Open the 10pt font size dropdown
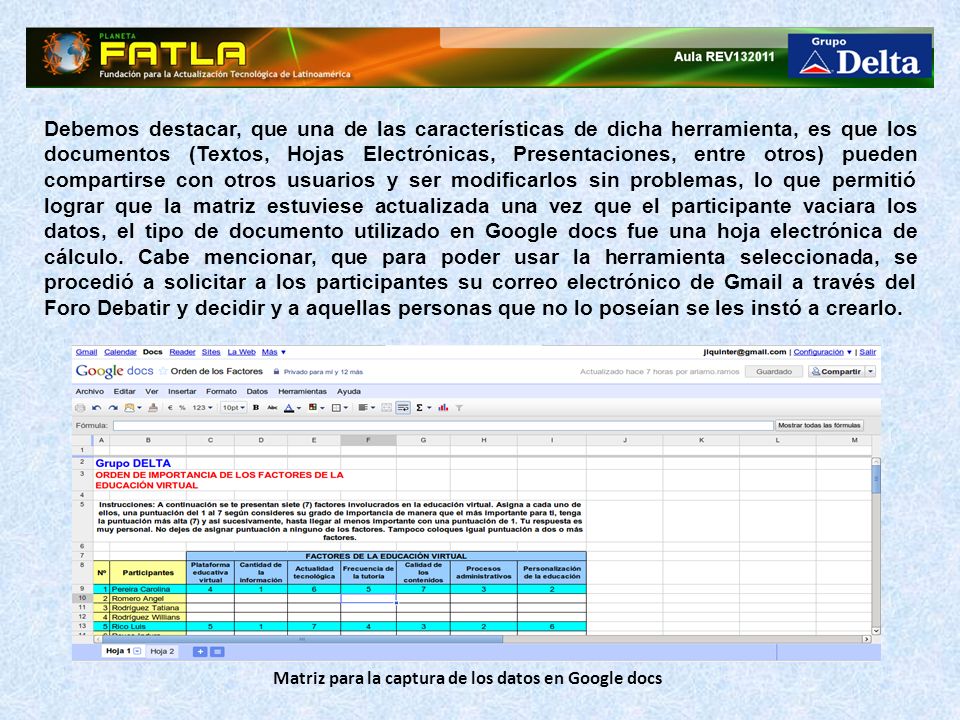The height and width of the screenshot is (720, 960). coord(233,408)
